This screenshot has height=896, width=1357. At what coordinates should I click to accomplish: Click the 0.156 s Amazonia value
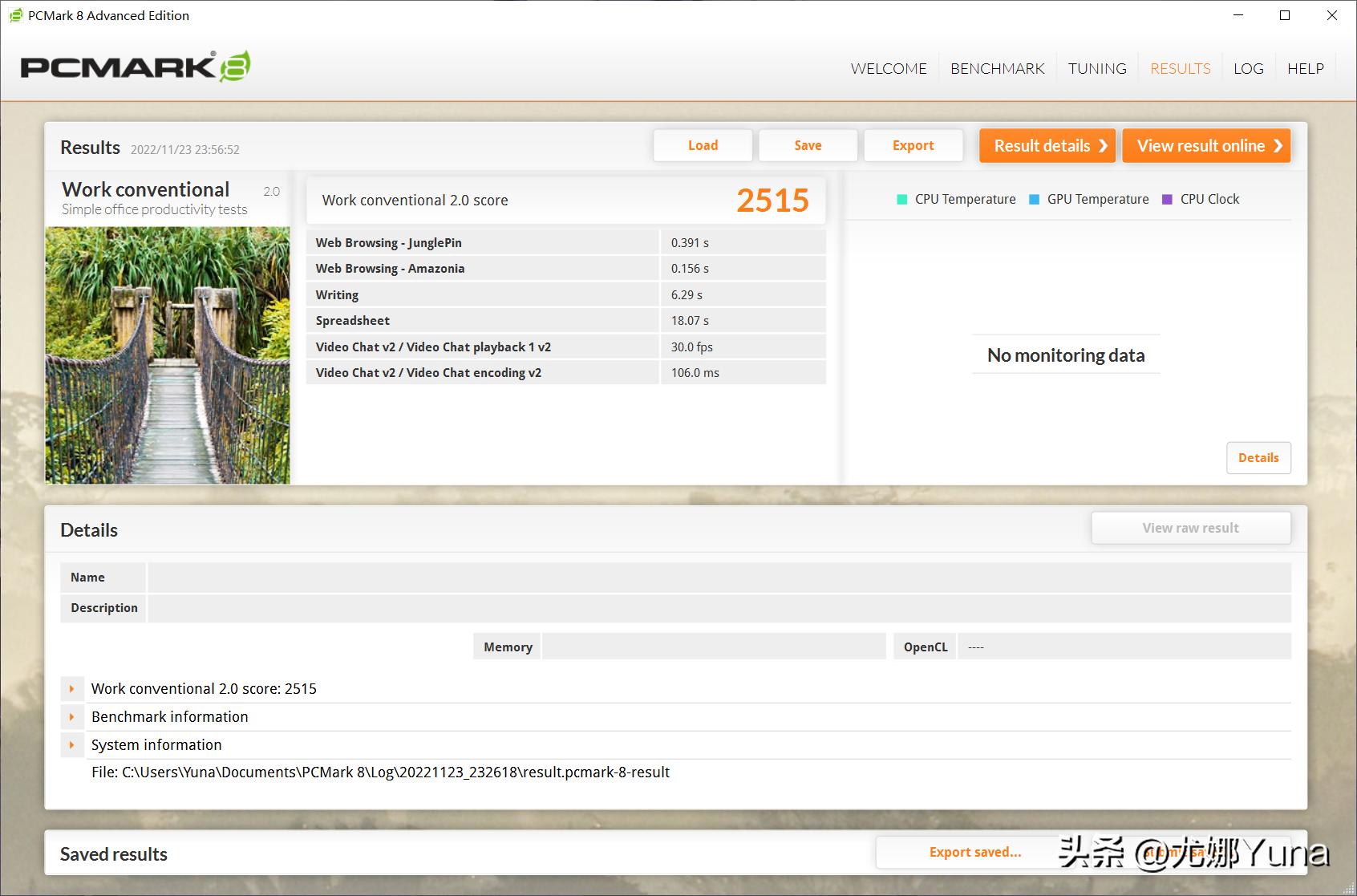tap(690, 268)
